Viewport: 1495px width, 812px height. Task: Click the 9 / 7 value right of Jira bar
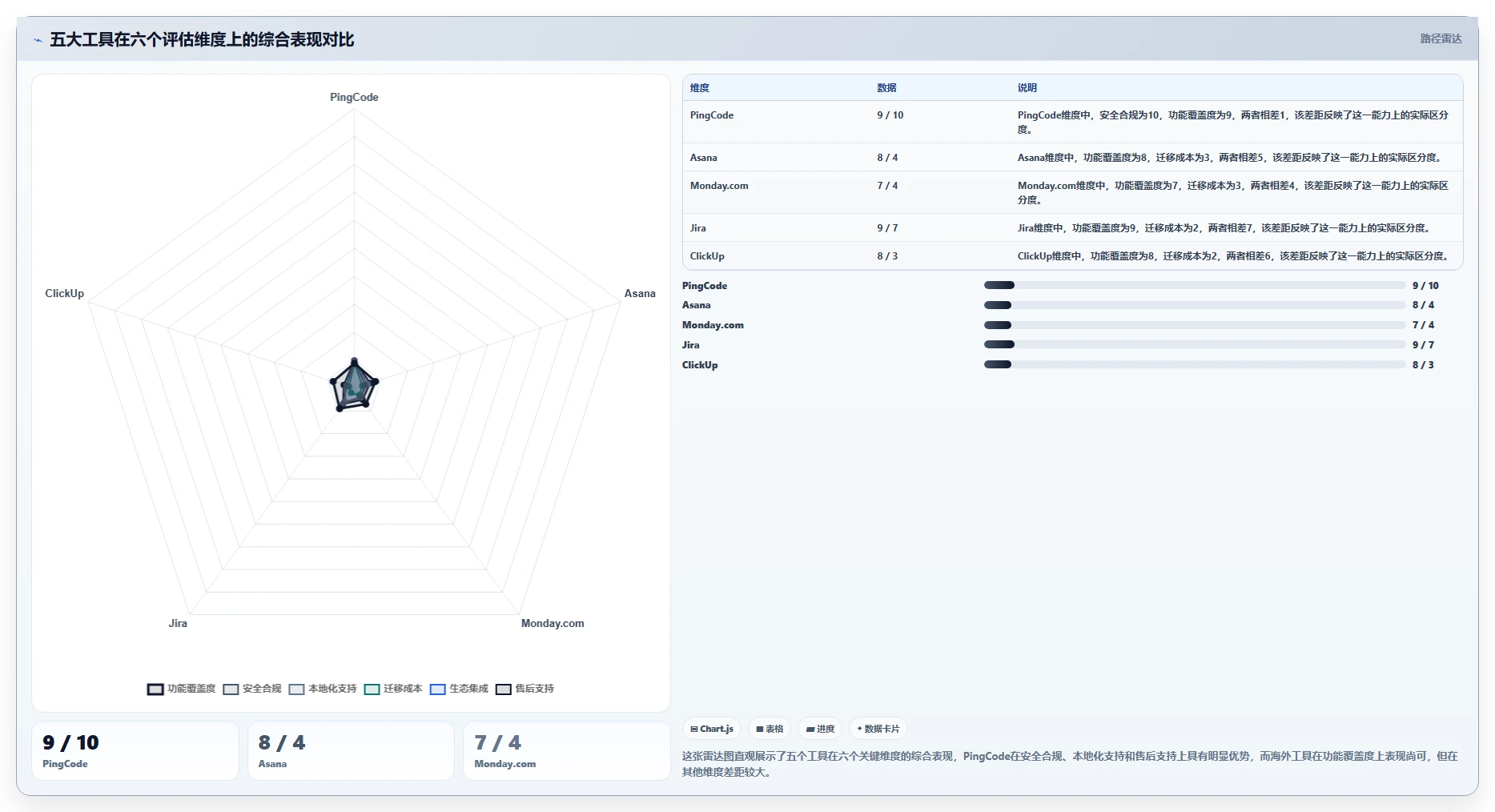coord(1423,345)
